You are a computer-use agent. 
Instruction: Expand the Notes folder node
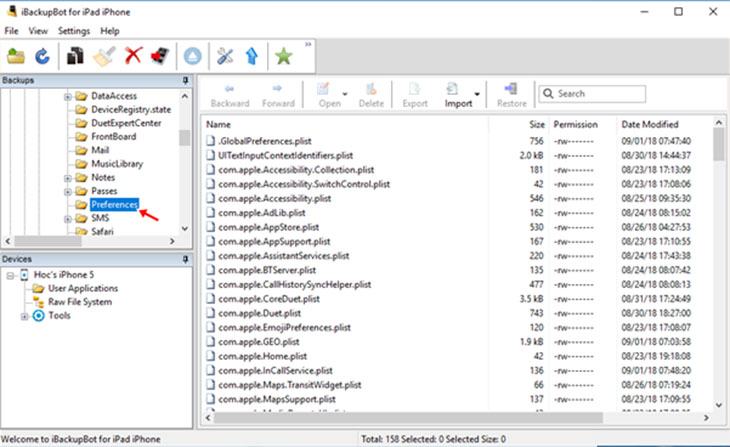tap(68, 178)
